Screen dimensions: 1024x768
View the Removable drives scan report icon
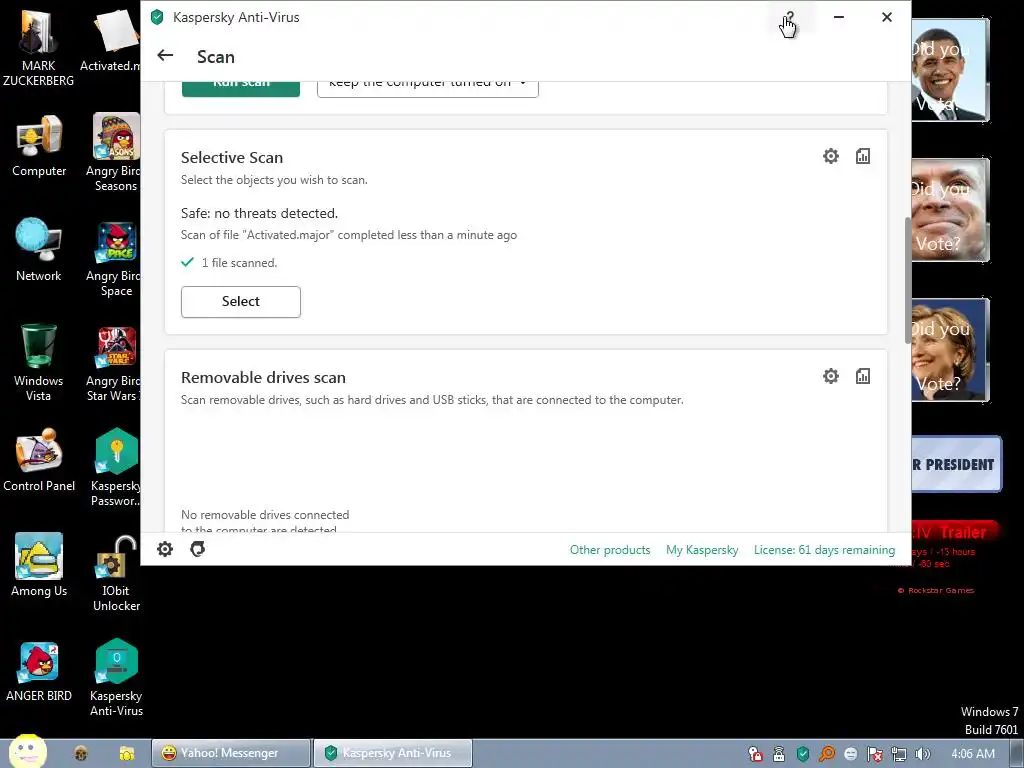[863, 376]
